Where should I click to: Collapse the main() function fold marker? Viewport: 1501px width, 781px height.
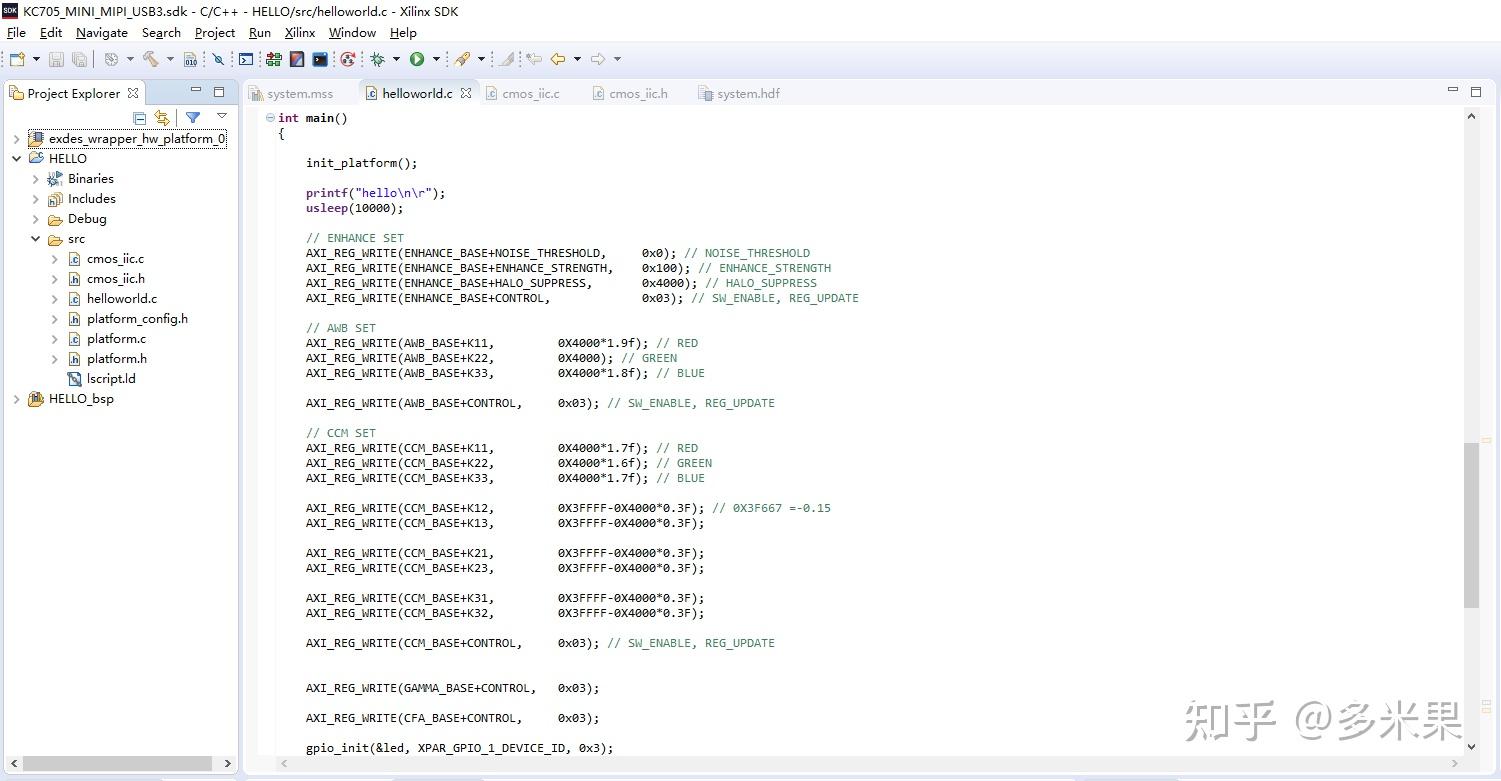[270, 118]
